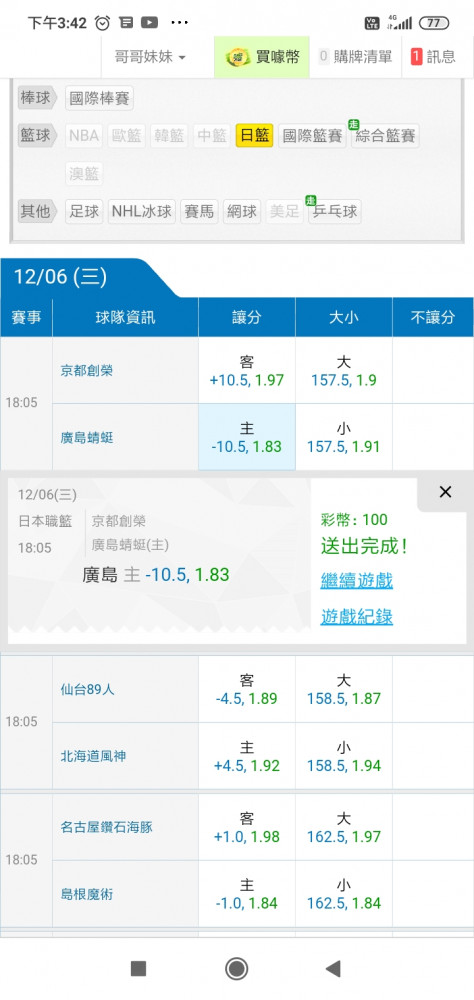Choose the 綜合籃賽 category
This screenshot has width=474, height=1000.
pyautogui.click(x=385, y=136)
